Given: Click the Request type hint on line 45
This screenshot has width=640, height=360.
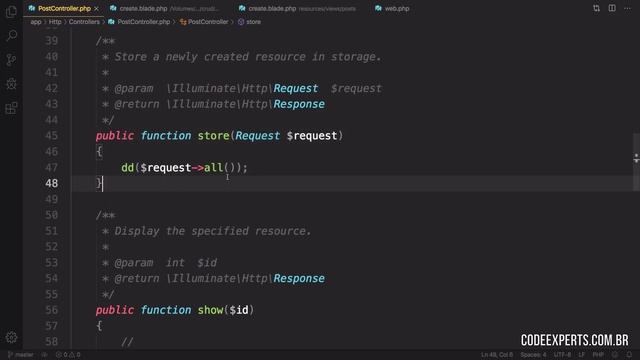Looking at the screenshot, I should pyautogui.click(x=258, y=136).
